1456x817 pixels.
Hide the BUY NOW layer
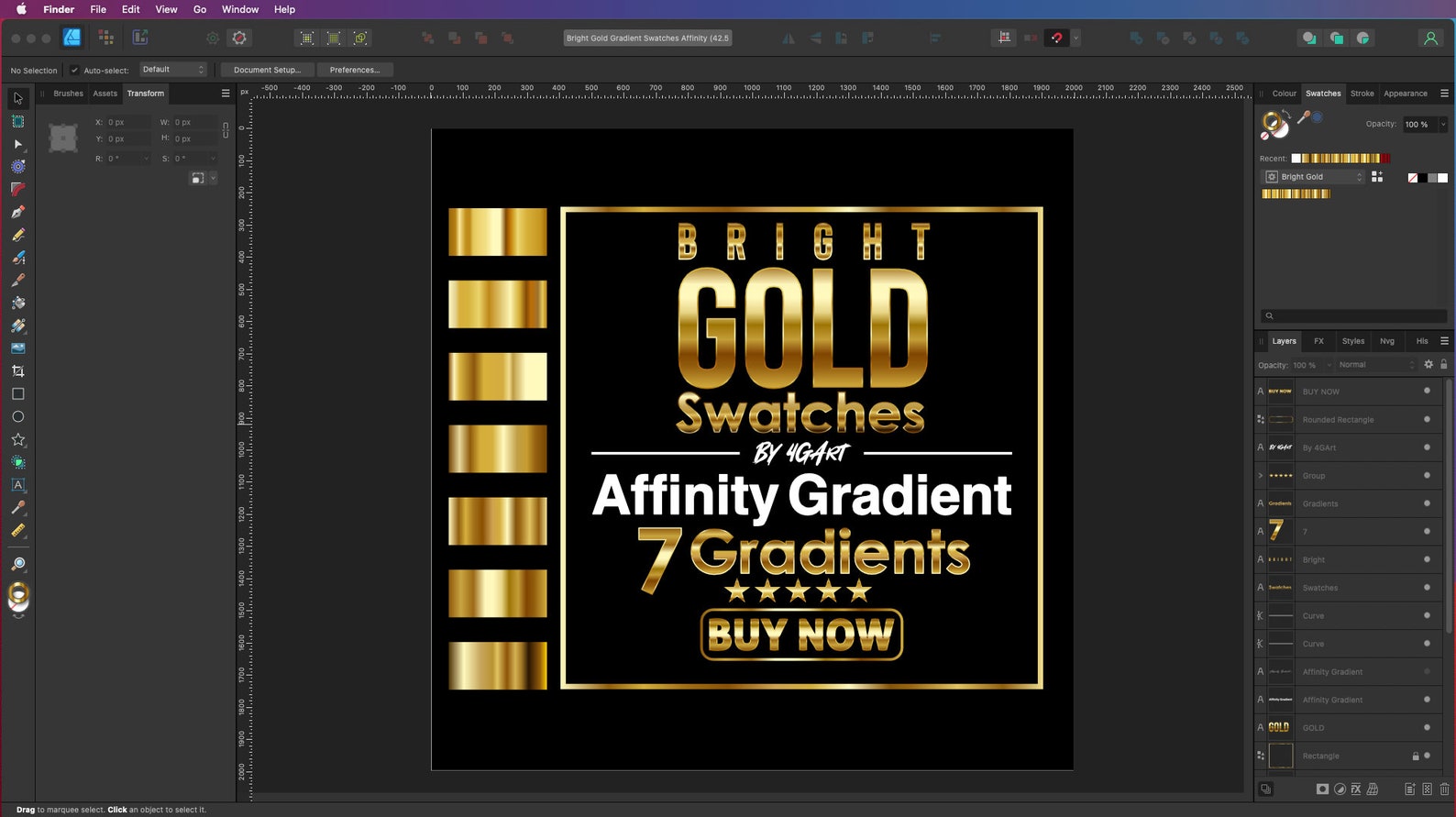(x=1427, y=391)
